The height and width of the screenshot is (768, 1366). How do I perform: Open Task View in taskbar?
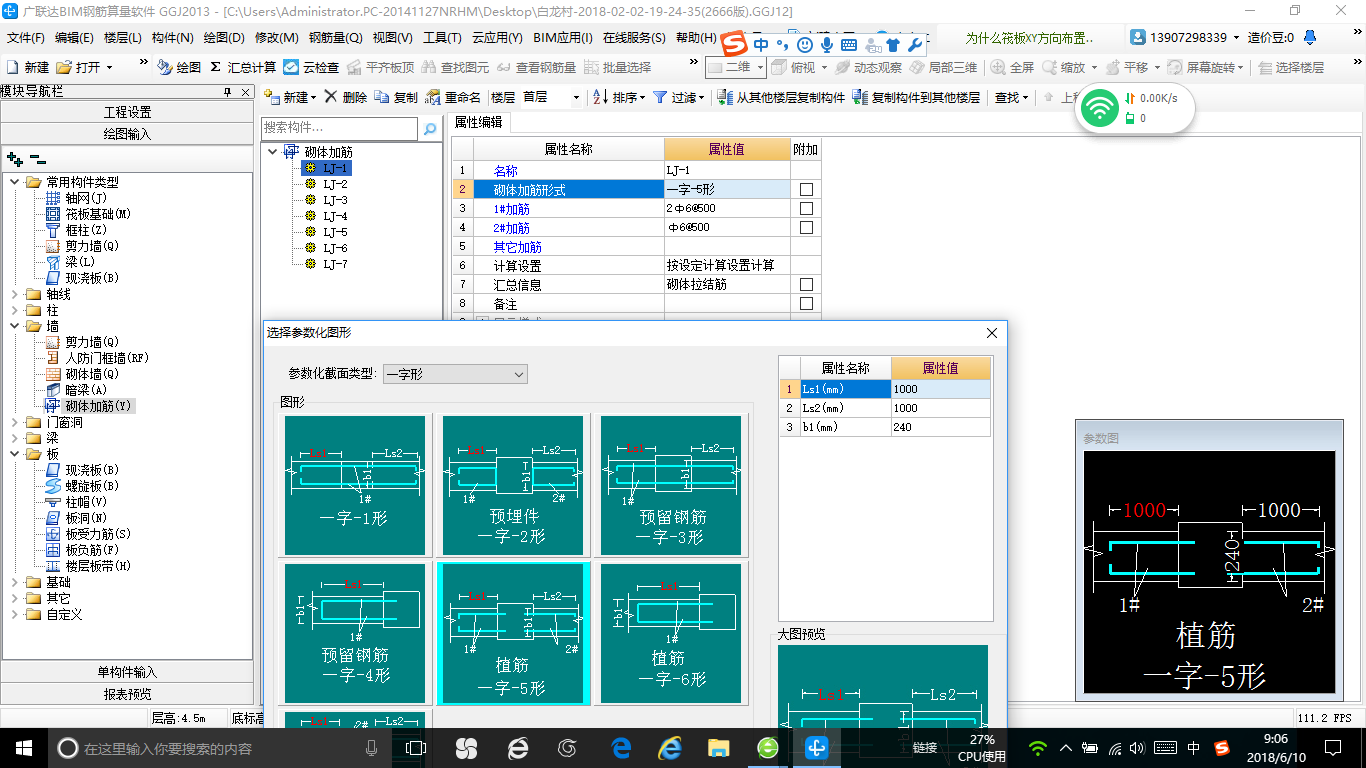tap(416, 747)
